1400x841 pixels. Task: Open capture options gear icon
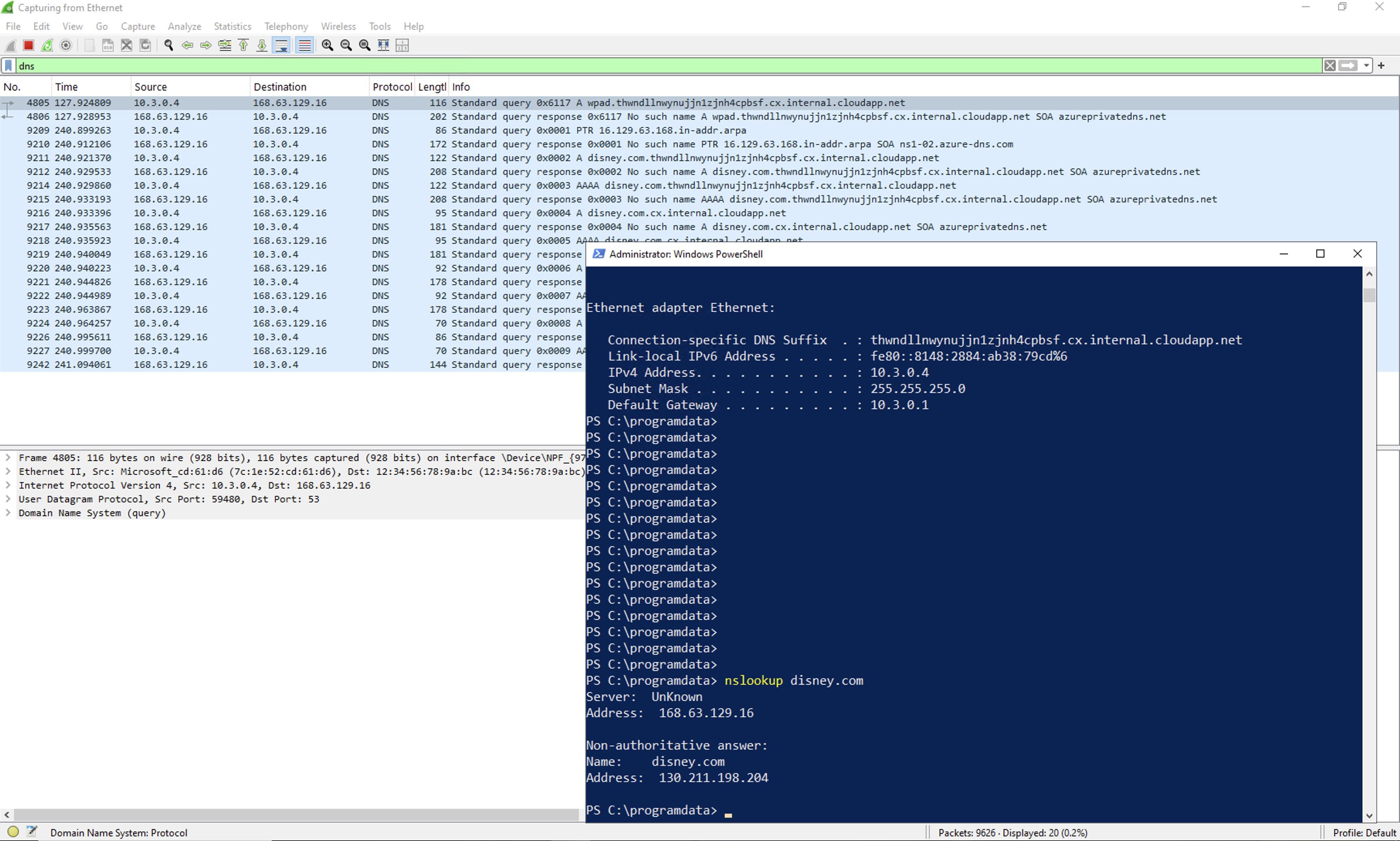(66, 45)
